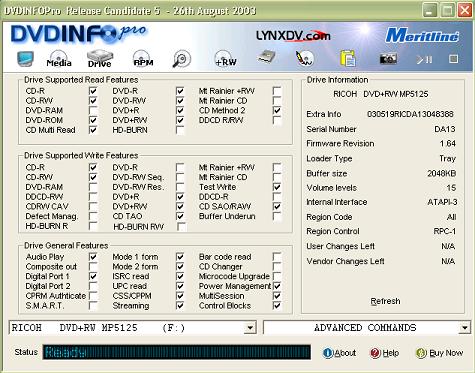Open the RPM test disc icon
This screenshot has height=373, width=475.
click(143, 59)
